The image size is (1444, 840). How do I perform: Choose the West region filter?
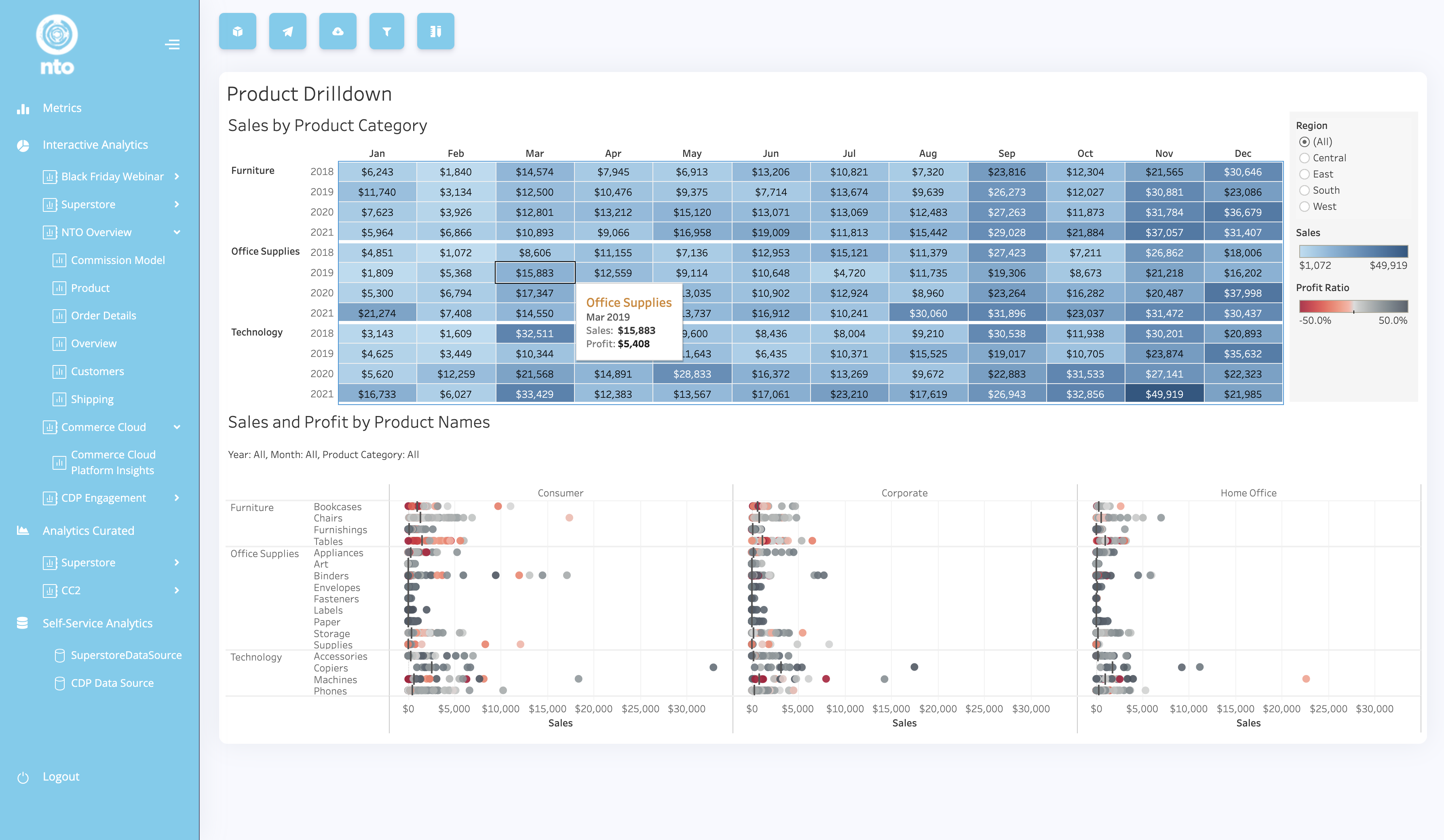coord(1305,206)
